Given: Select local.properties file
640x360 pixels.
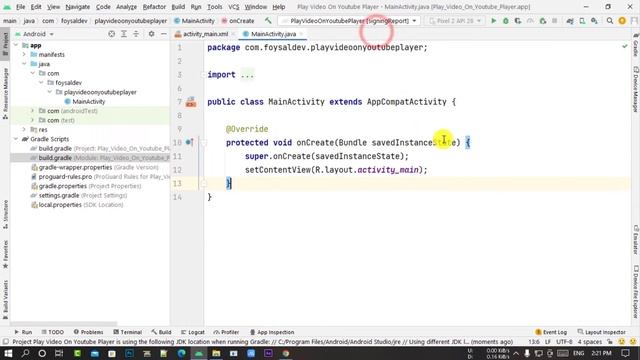Looking at the screenshot, I should tap(77, 204).
